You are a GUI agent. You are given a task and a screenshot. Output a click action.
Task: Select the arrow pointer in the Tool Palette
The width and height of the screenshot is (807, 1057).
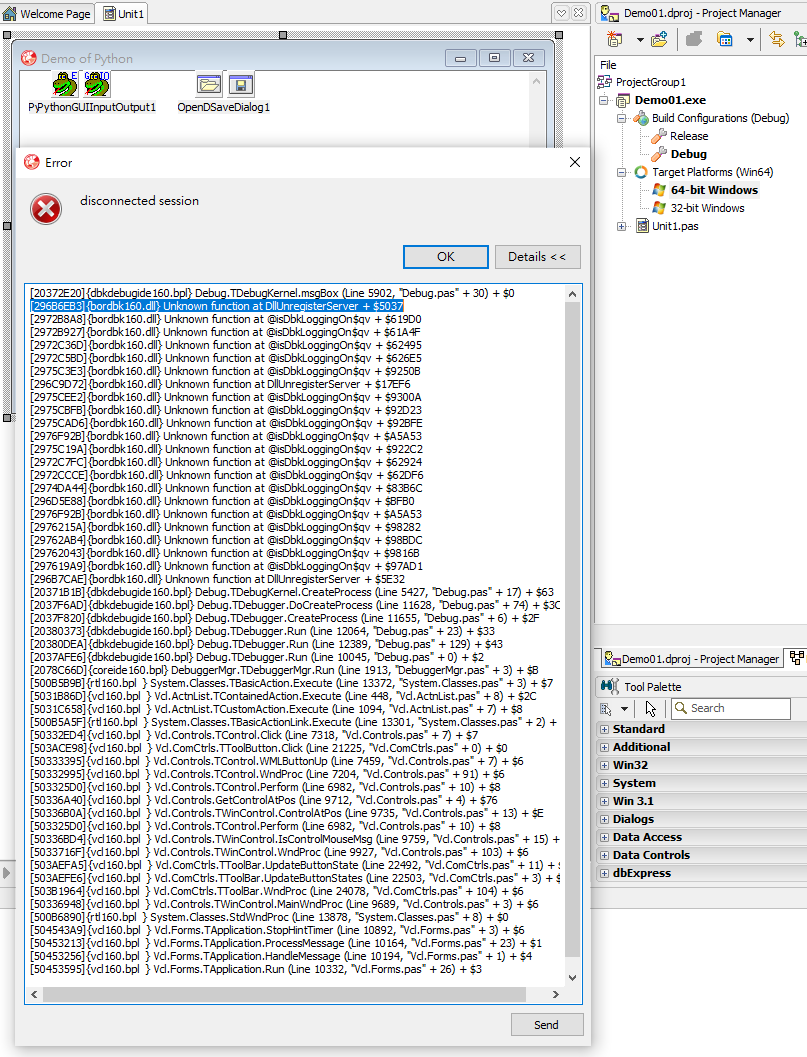coord(649,708)
